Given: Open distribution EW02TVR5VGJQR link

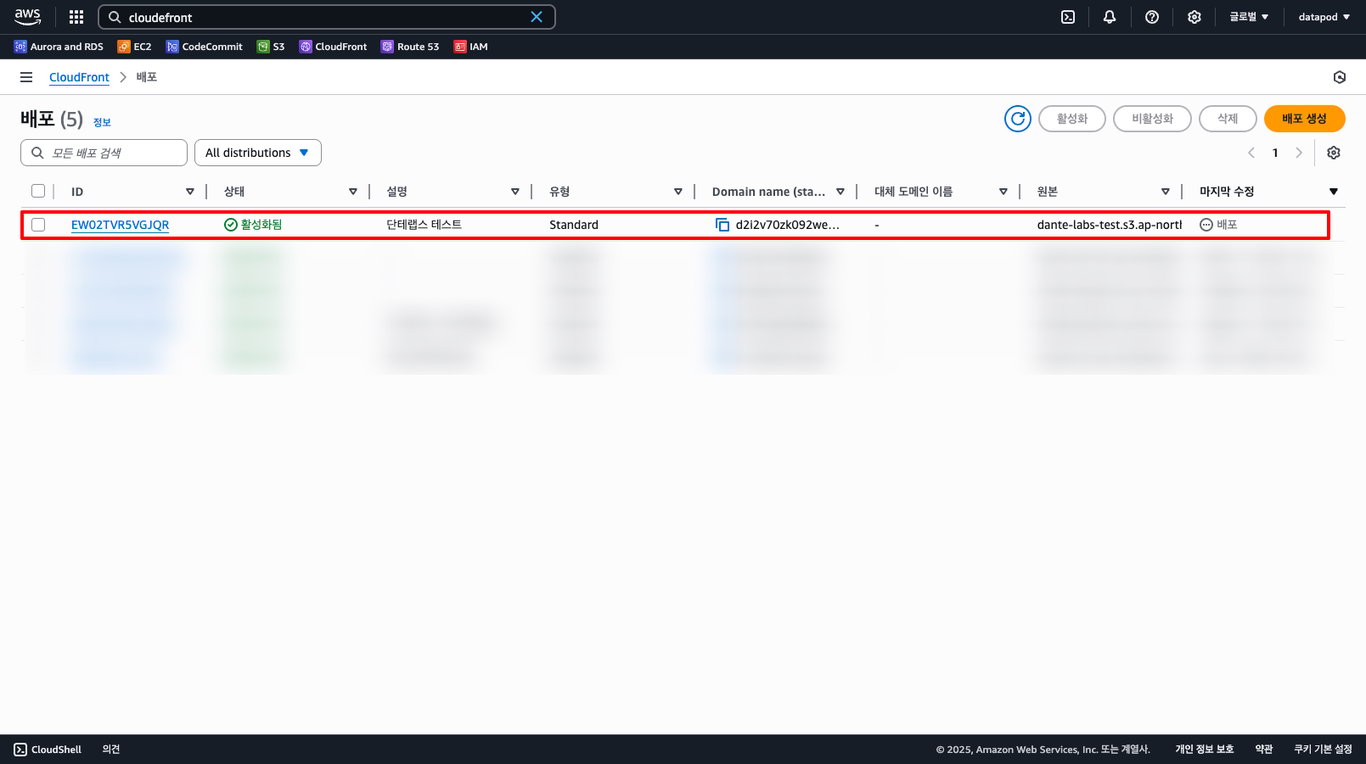Looking at the screenshot, I should point(120,225).
